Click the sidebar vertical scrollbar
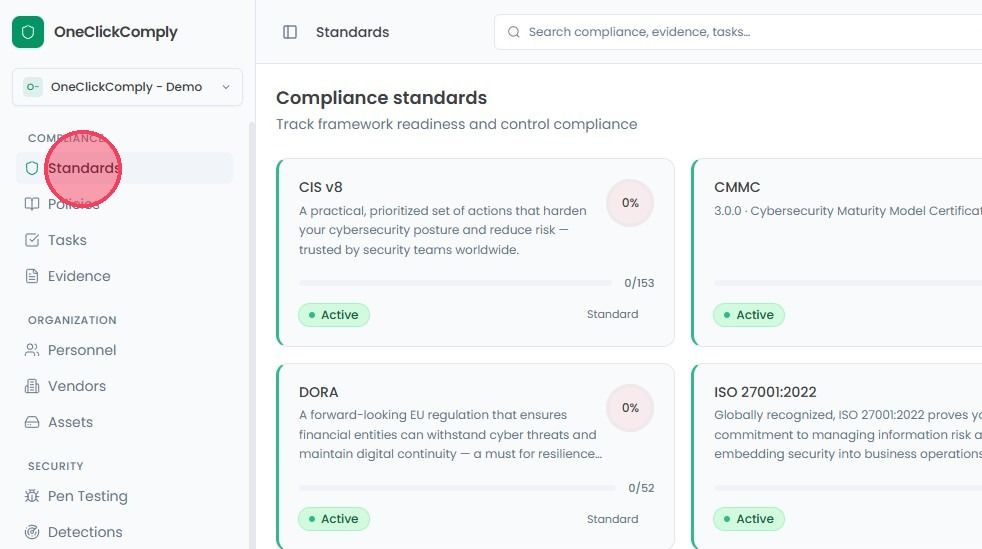 pyautogui.click(x=252, y=335)
